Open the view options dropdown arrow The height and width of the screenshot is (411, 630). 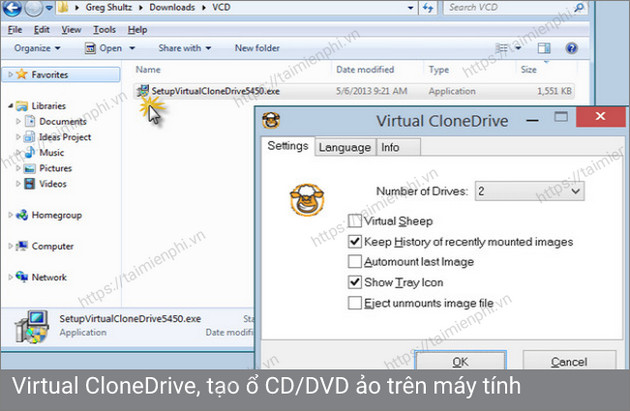(x=518, y=48)
